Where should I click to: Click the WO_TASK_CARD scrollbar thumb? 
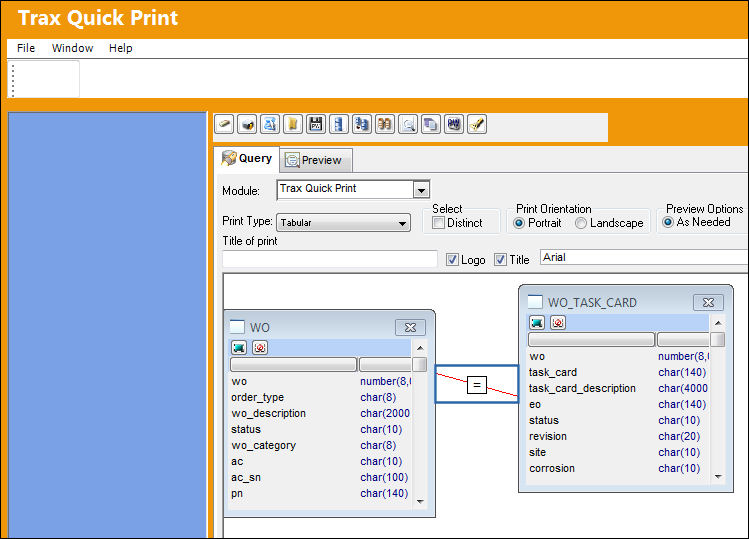click(718, 339)
